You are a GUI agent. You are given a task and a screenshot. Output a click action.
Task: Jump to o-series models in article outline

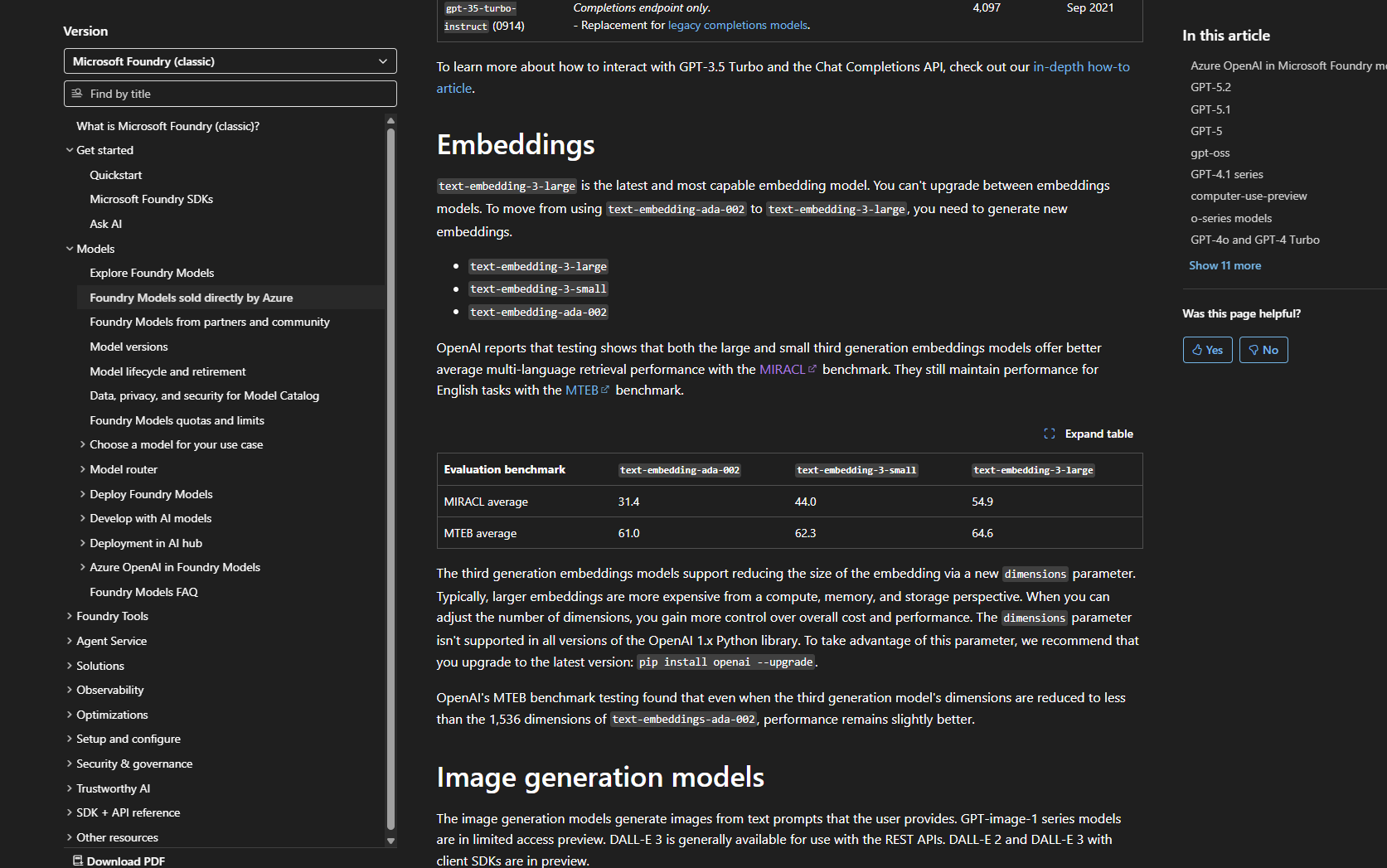1231,218
